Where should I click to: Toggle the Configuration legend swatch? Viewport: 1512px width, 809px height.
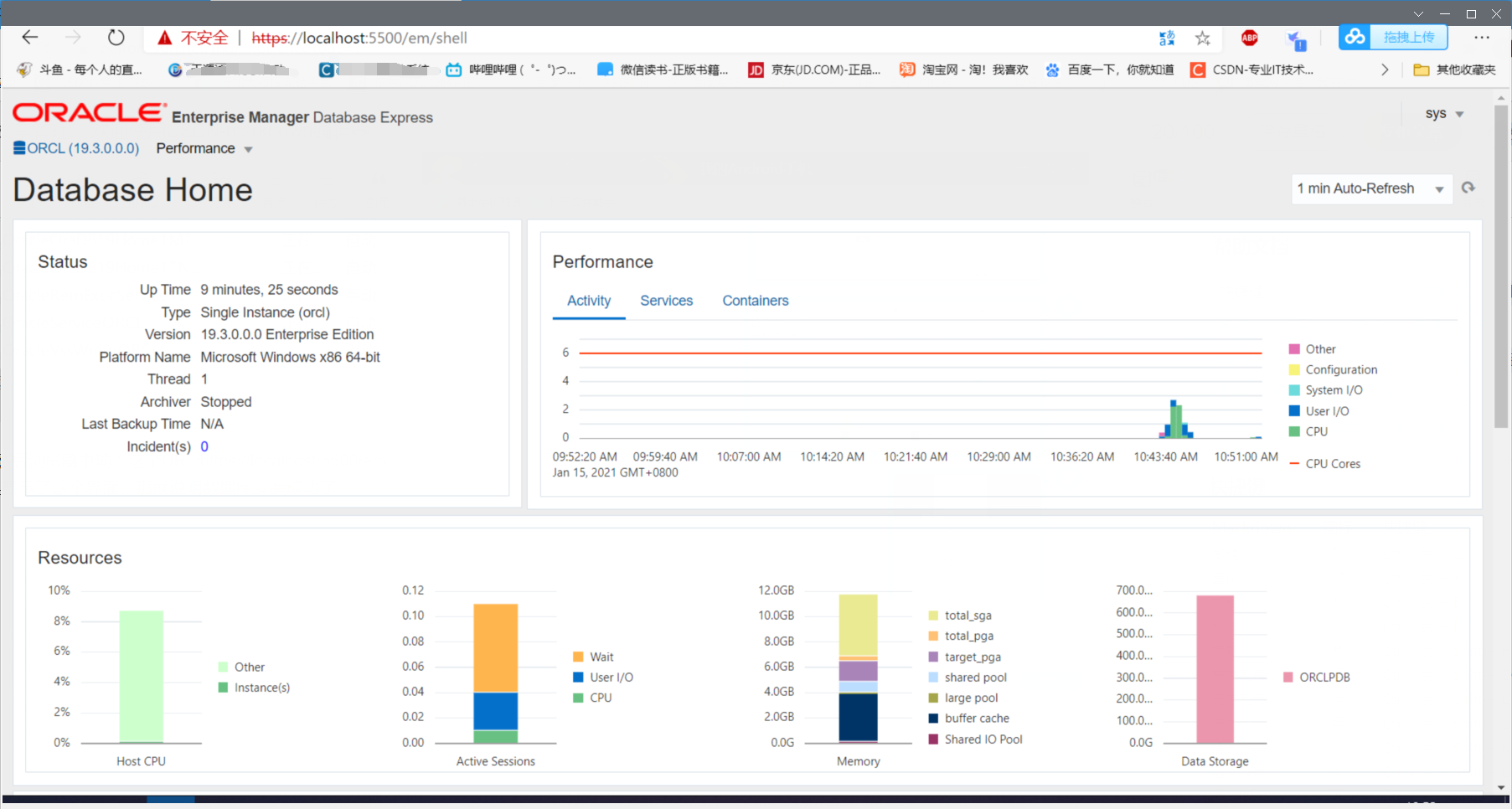1294,370
